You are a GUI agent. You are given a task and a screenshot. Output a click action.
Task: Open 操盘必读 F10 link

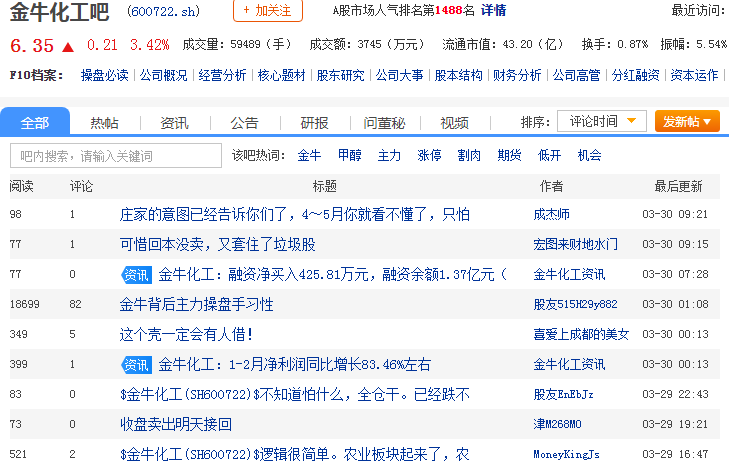[105, 75]
